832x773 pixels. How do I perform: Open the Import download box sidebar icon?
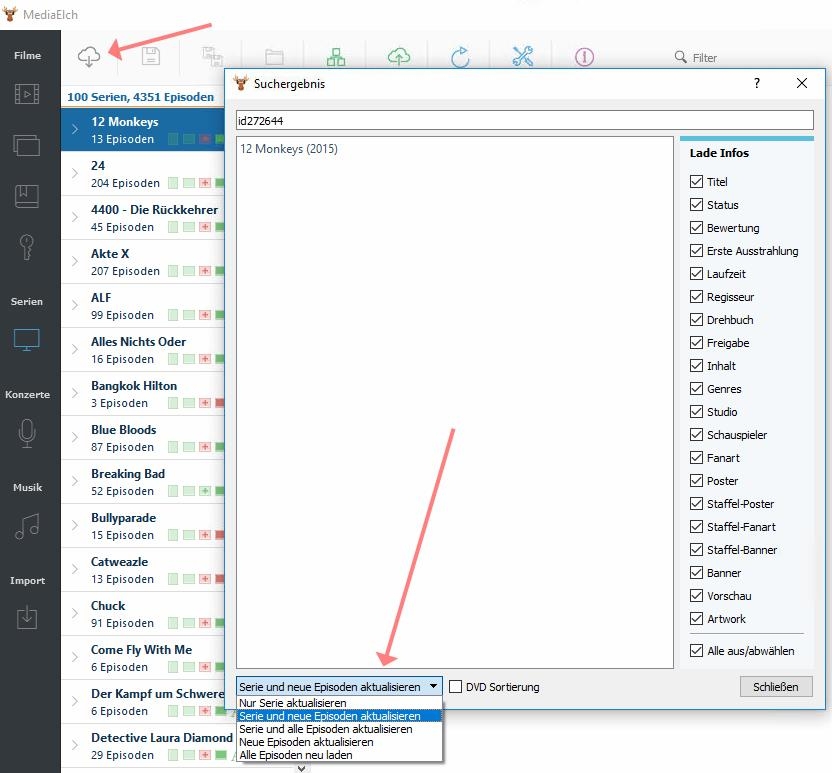click(x=27, y=617)
